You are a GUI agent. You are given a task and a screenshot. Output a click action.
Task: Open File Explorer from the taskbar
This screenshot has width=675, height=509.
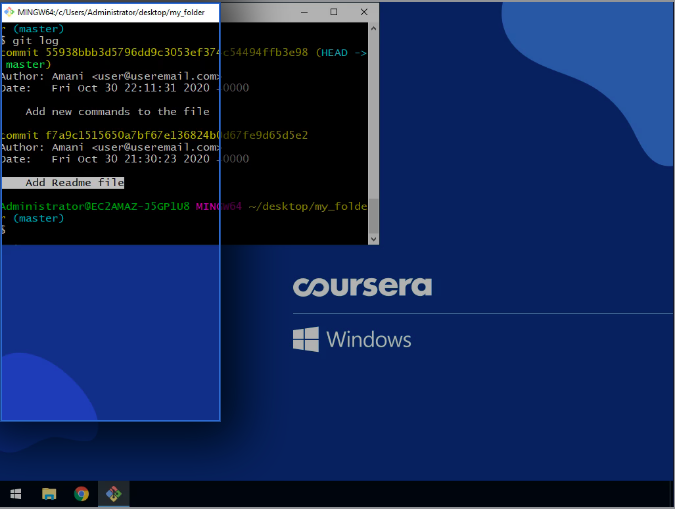49,493
